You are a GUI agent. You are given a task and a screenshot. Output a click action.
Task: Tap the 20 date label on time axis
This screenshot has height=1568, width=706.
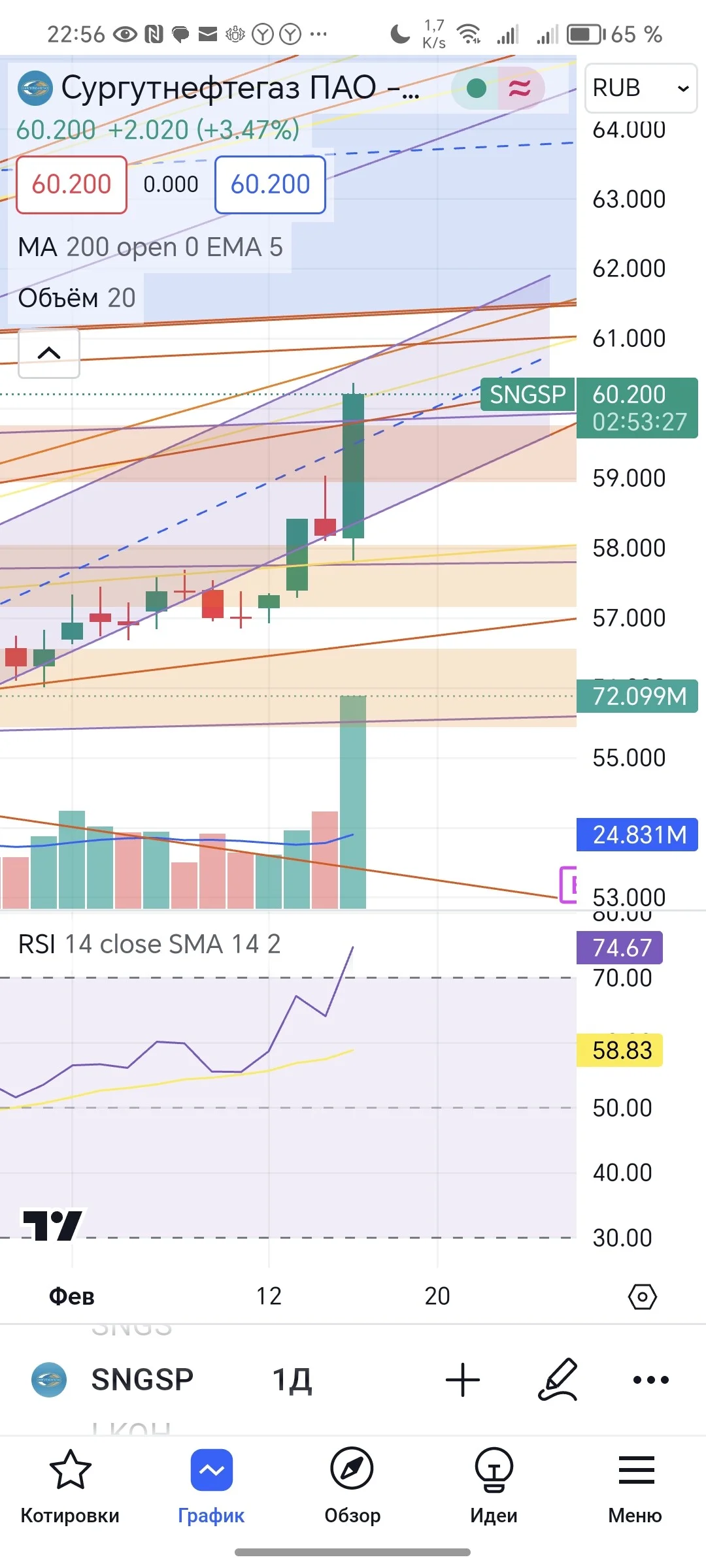(x=437, y=1296)
